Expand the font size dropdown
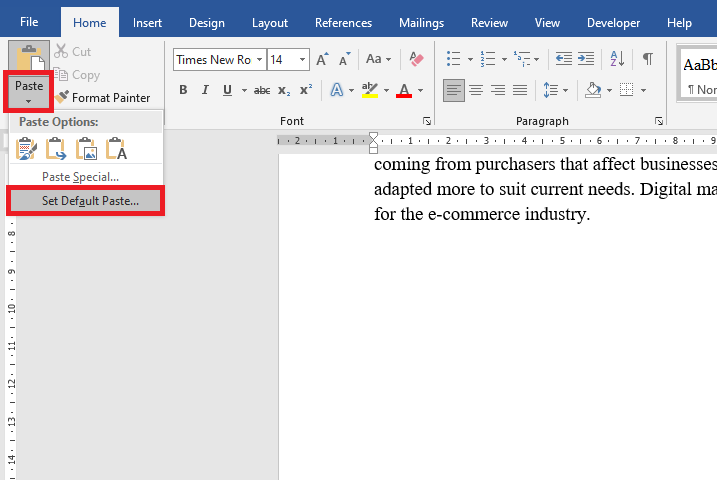717x480 pixels. coord(304,60)
